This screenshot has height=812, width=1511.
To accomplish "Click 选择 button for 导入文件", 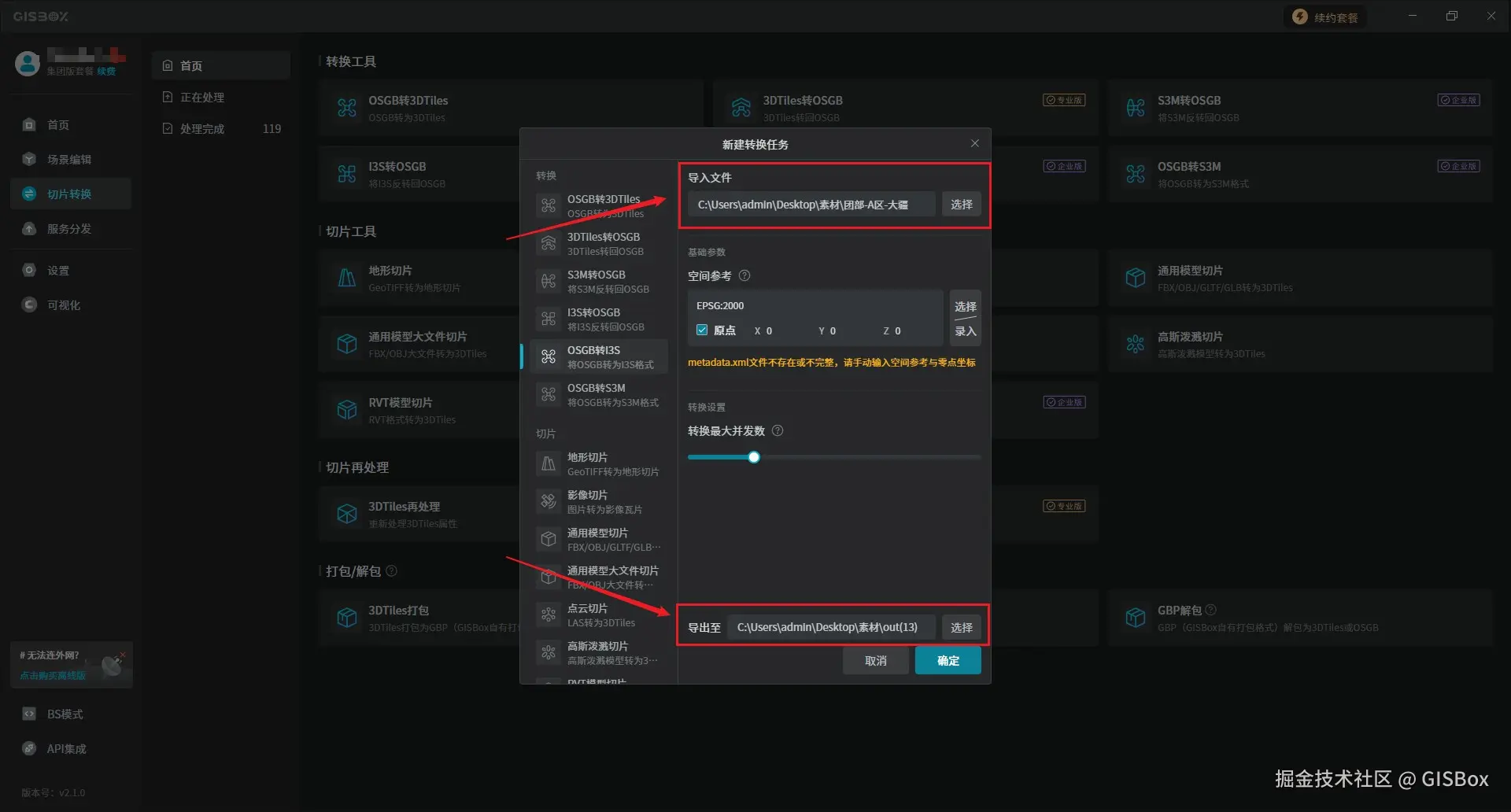I will pos(962,204).
